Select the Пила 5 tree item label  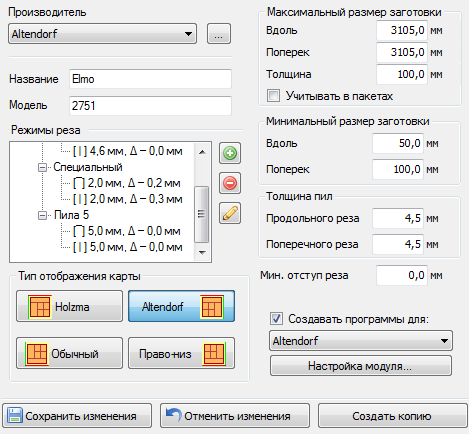pyautogui.click(x=71, y=215)
